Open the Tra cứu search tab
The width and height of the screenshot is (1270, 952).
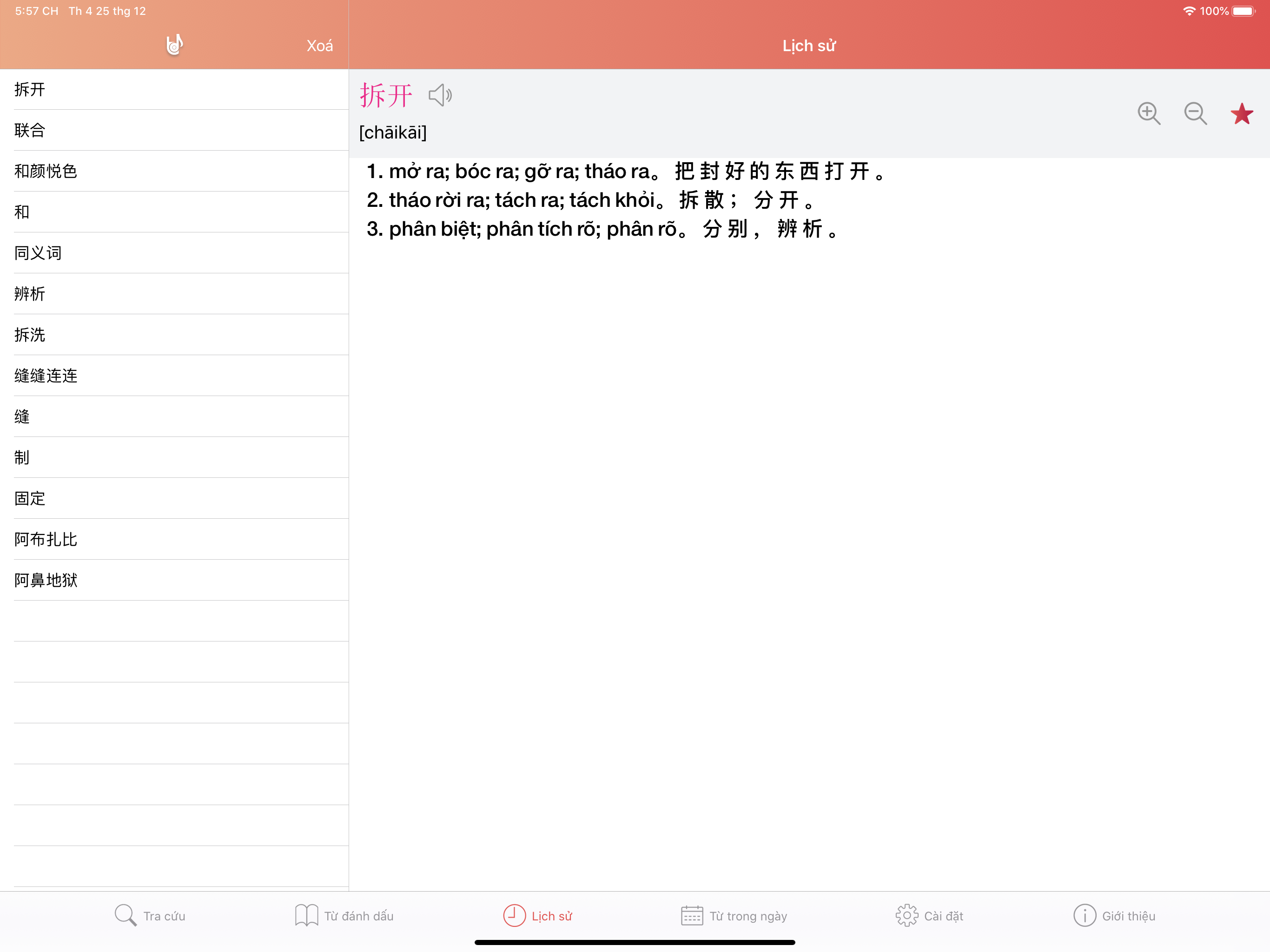(150, 916)
